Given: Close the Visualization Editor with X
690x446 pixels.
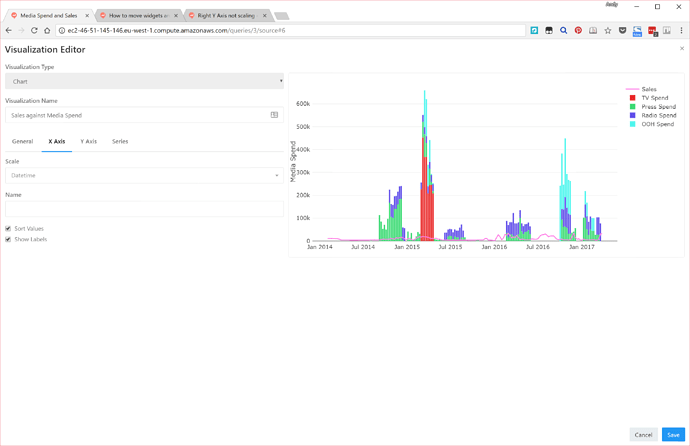Looking at the screenshot, I should point(682,48).
